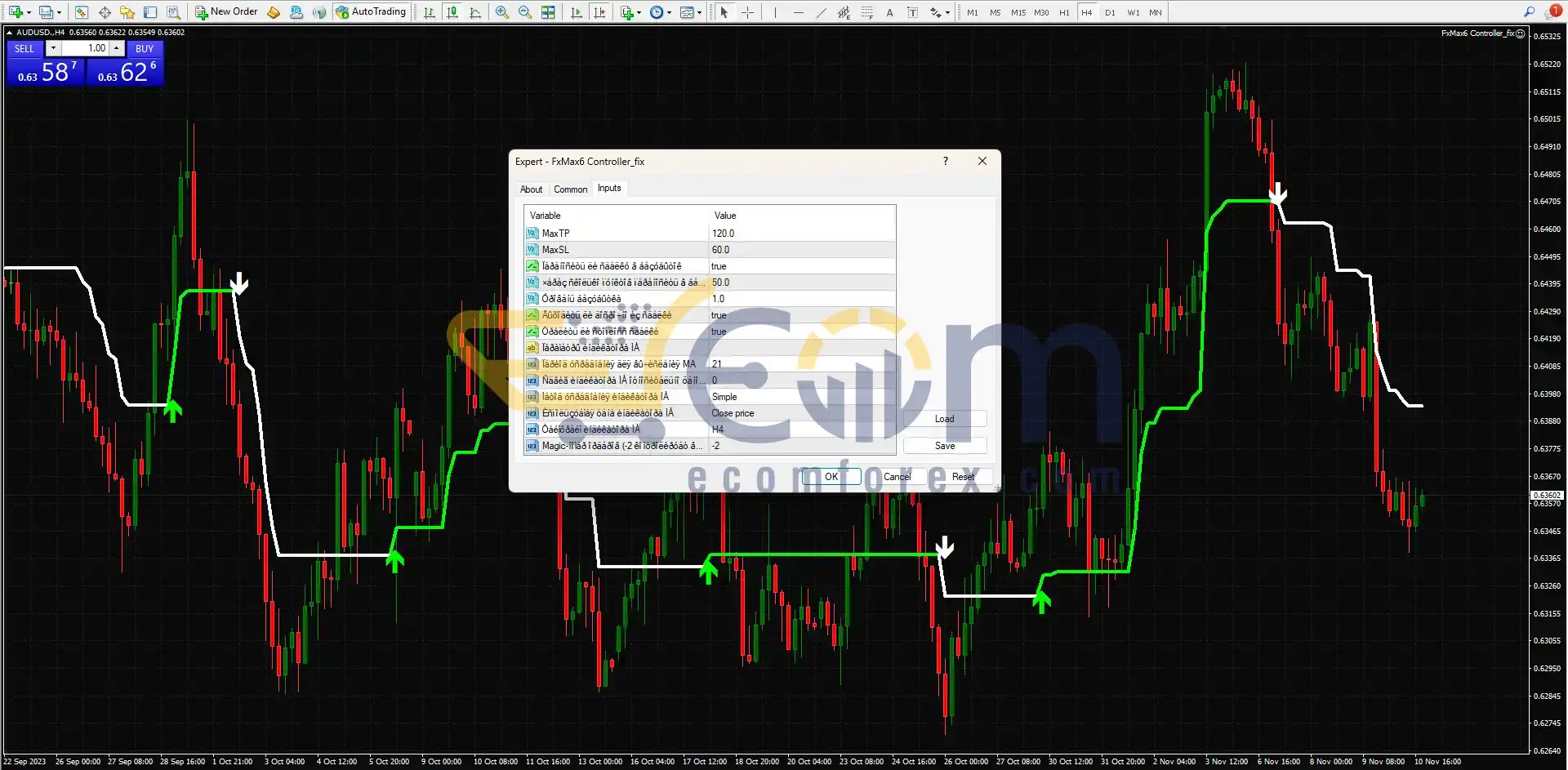Select the equidistant channel tool
Screen dimensions: 1568x770
844,12
